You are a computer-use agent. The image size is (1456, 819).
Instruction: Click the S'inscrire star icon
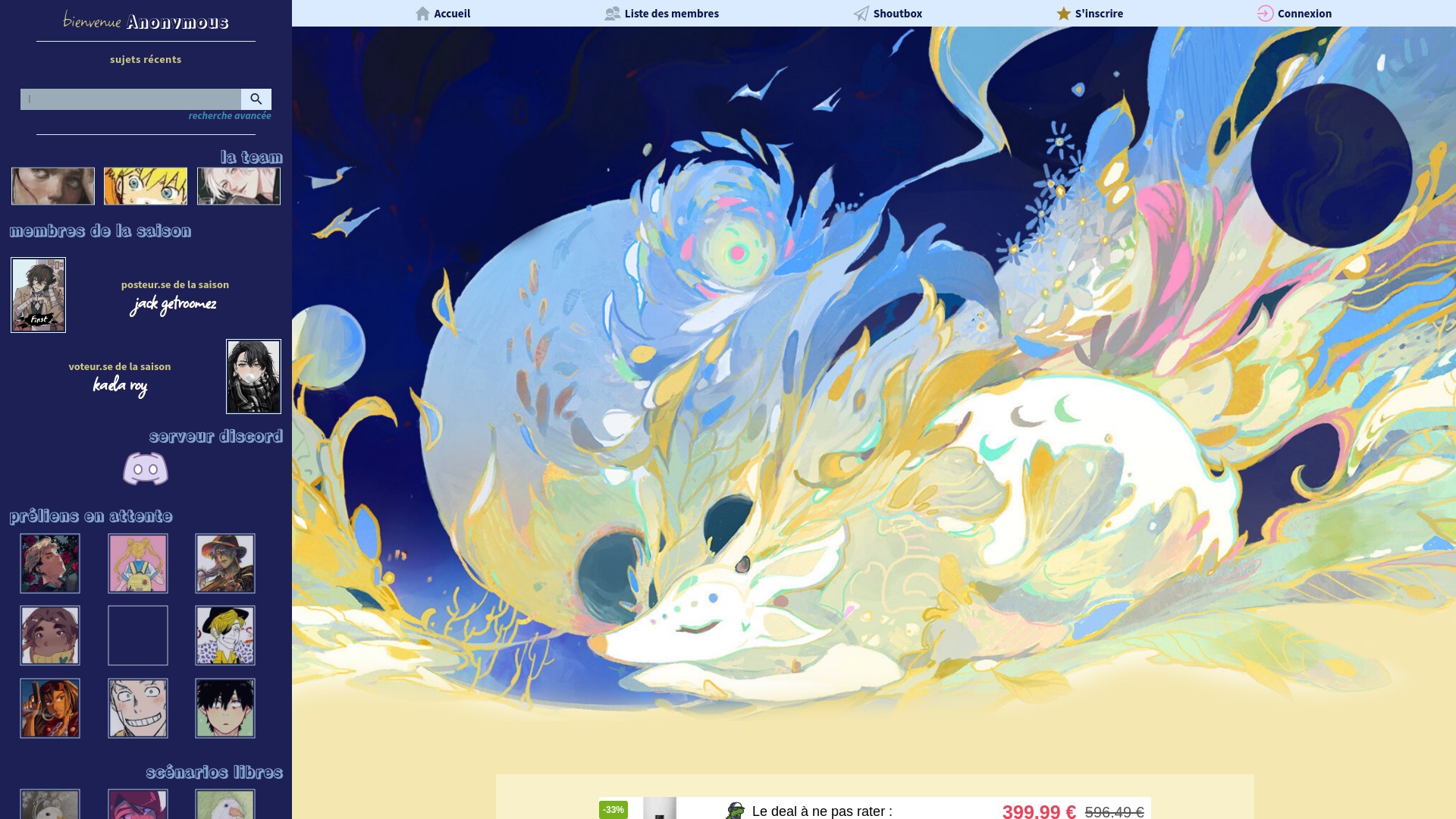click(1064, 14)
